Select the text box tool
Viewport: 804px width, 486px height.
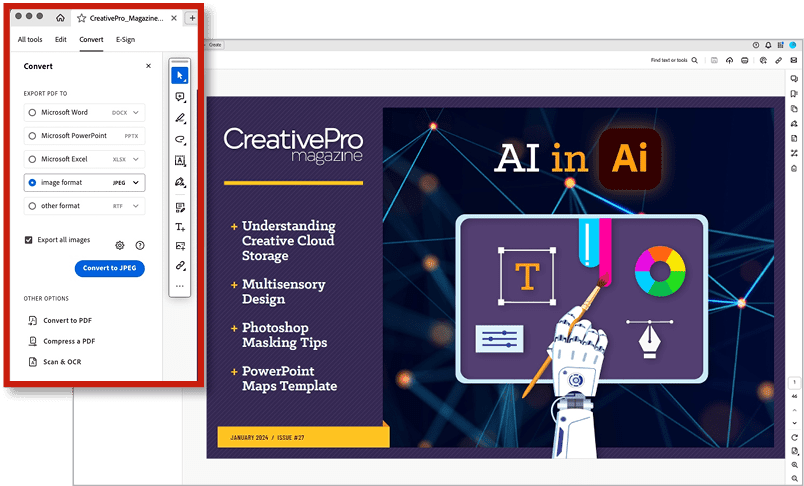[x=179, y=160]
